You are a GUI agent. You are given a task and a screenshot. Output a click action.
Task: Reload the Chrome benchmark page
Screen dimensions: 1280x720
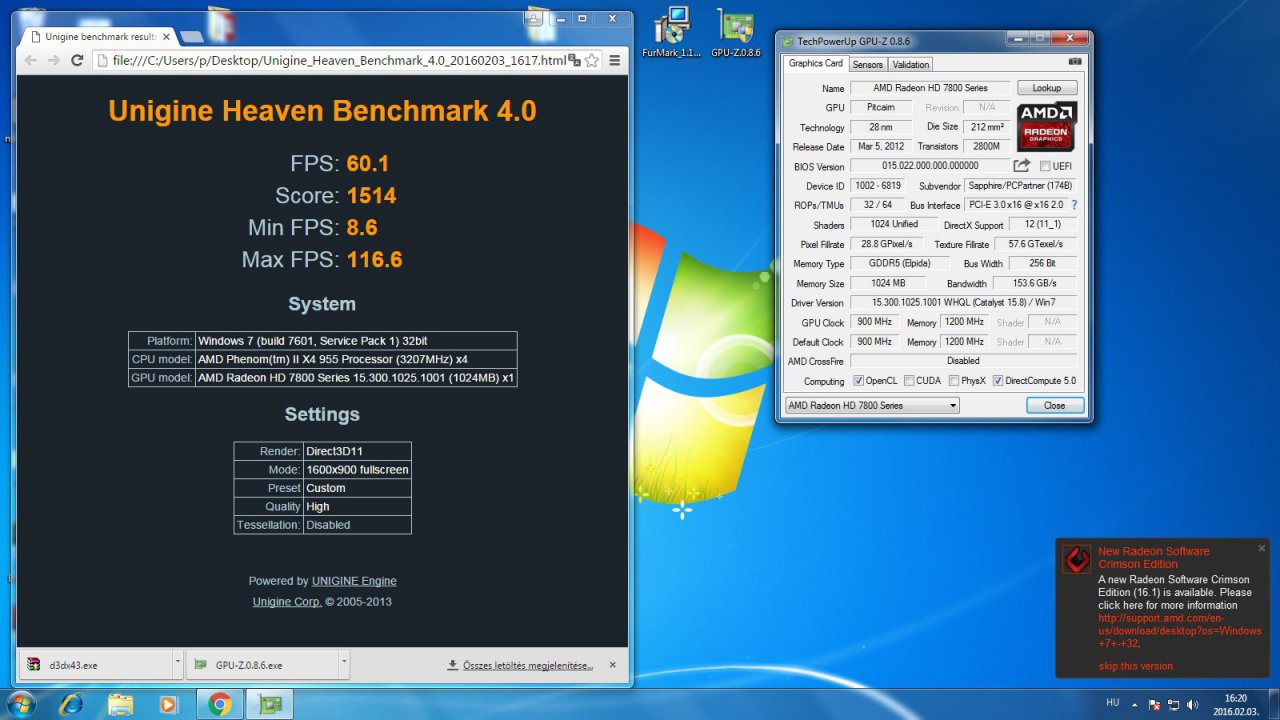[77, 60]
